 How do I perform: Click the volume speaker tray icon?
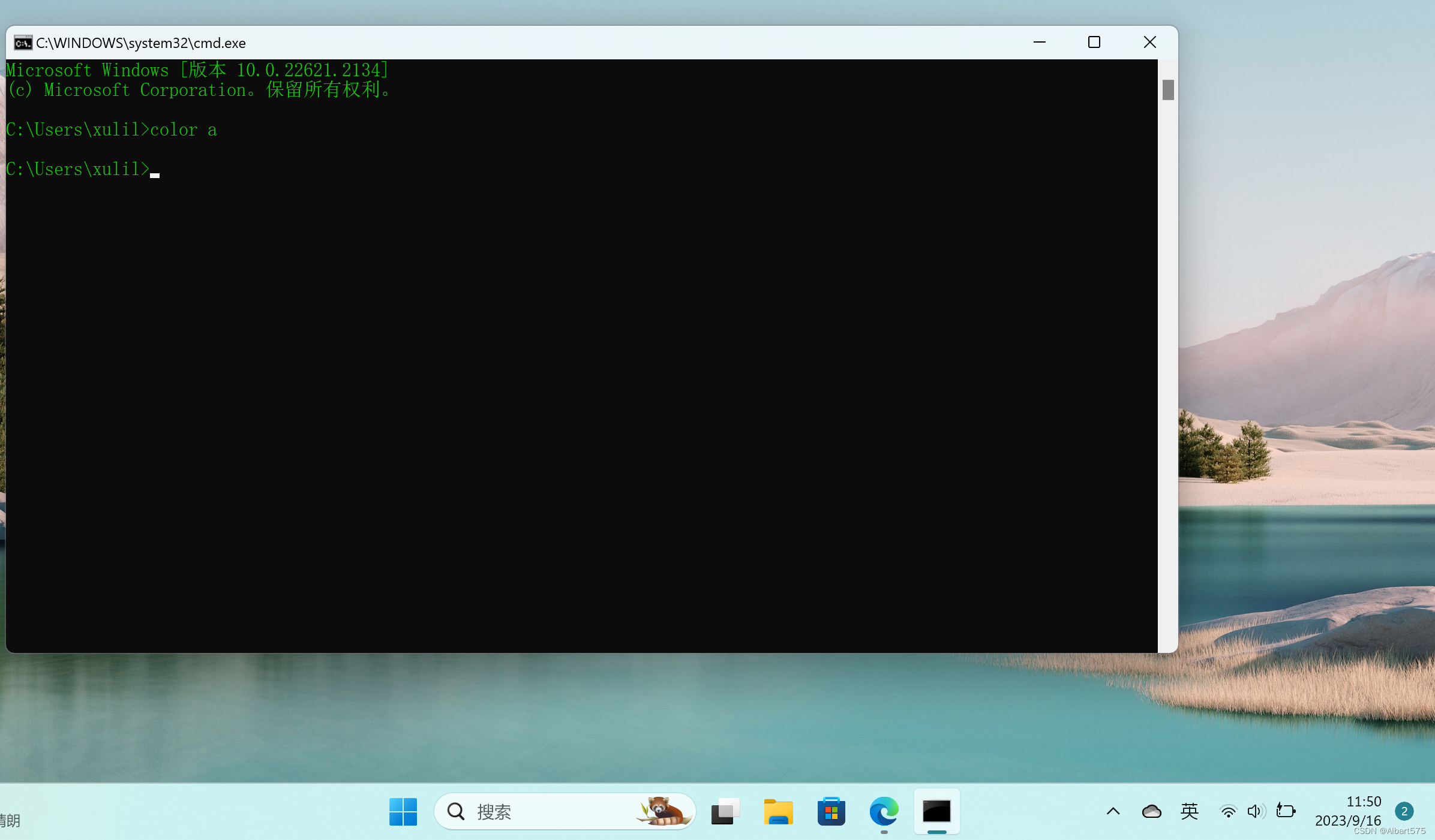pyautogui.click(x=1255, y=811)
